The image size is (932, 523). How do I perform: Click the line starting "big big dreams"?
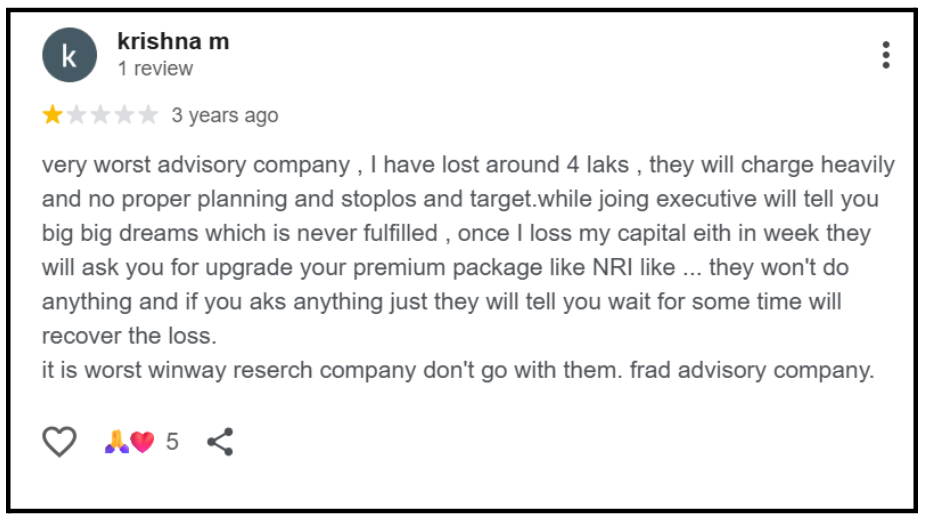click(x=456, y=233)
